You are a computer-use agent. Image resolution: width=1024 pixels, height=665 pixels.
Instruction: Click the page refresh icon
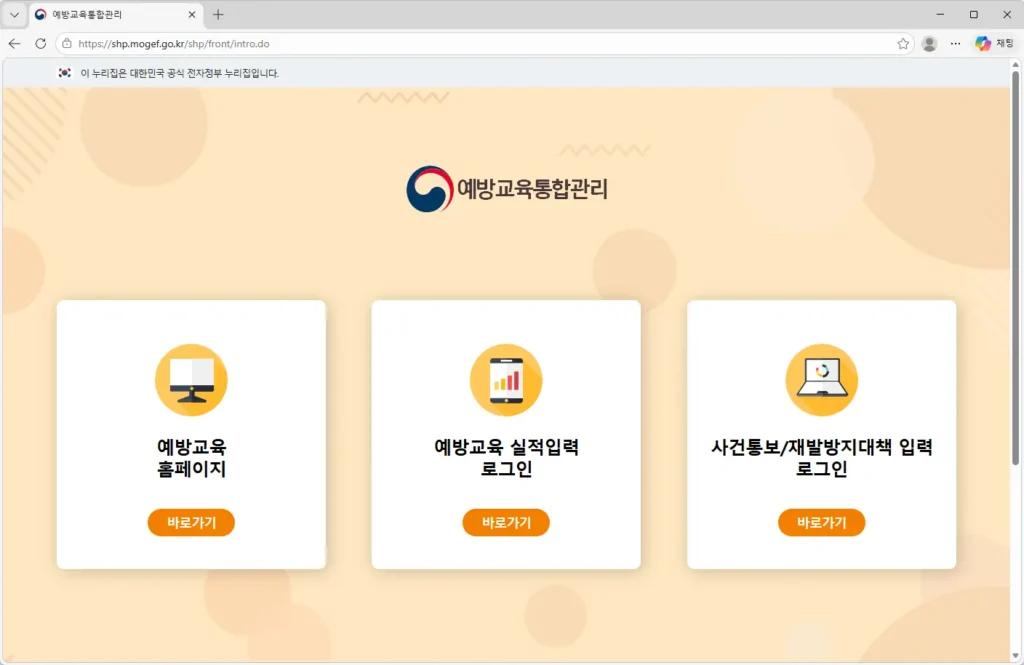pos(38,43)
